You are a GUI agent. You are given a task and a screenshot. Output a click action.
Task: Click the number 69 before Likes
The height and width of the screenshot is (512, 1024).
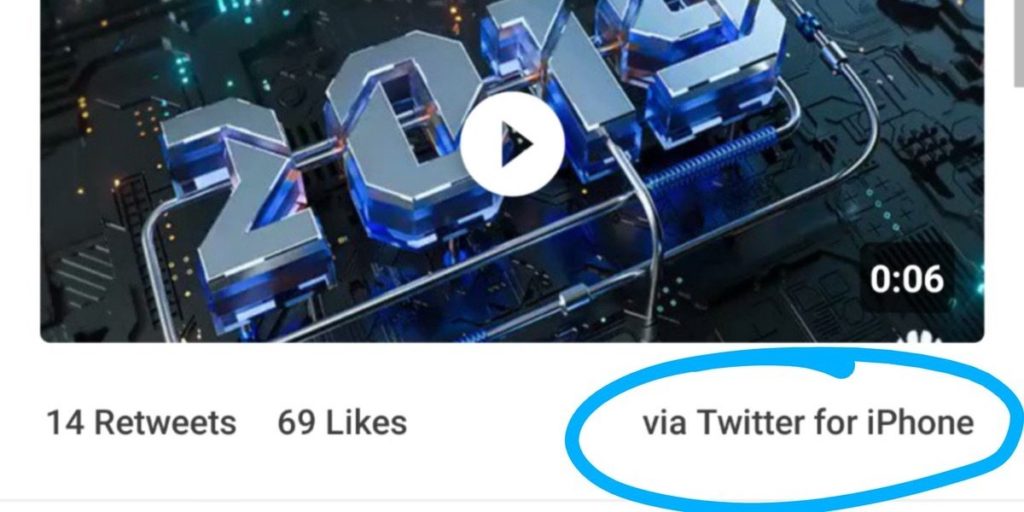(296, 423)
